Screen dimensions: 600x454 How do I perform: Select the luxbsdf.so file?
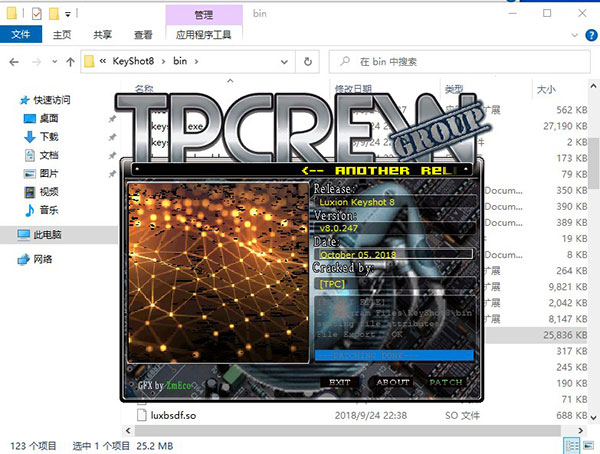(173, 415)
